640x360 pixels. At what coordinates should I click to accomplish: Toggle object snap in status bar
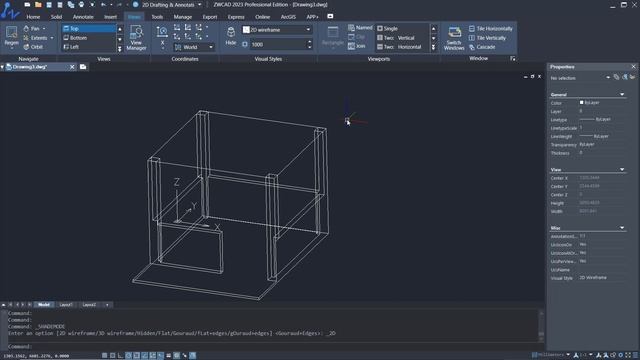136,356
